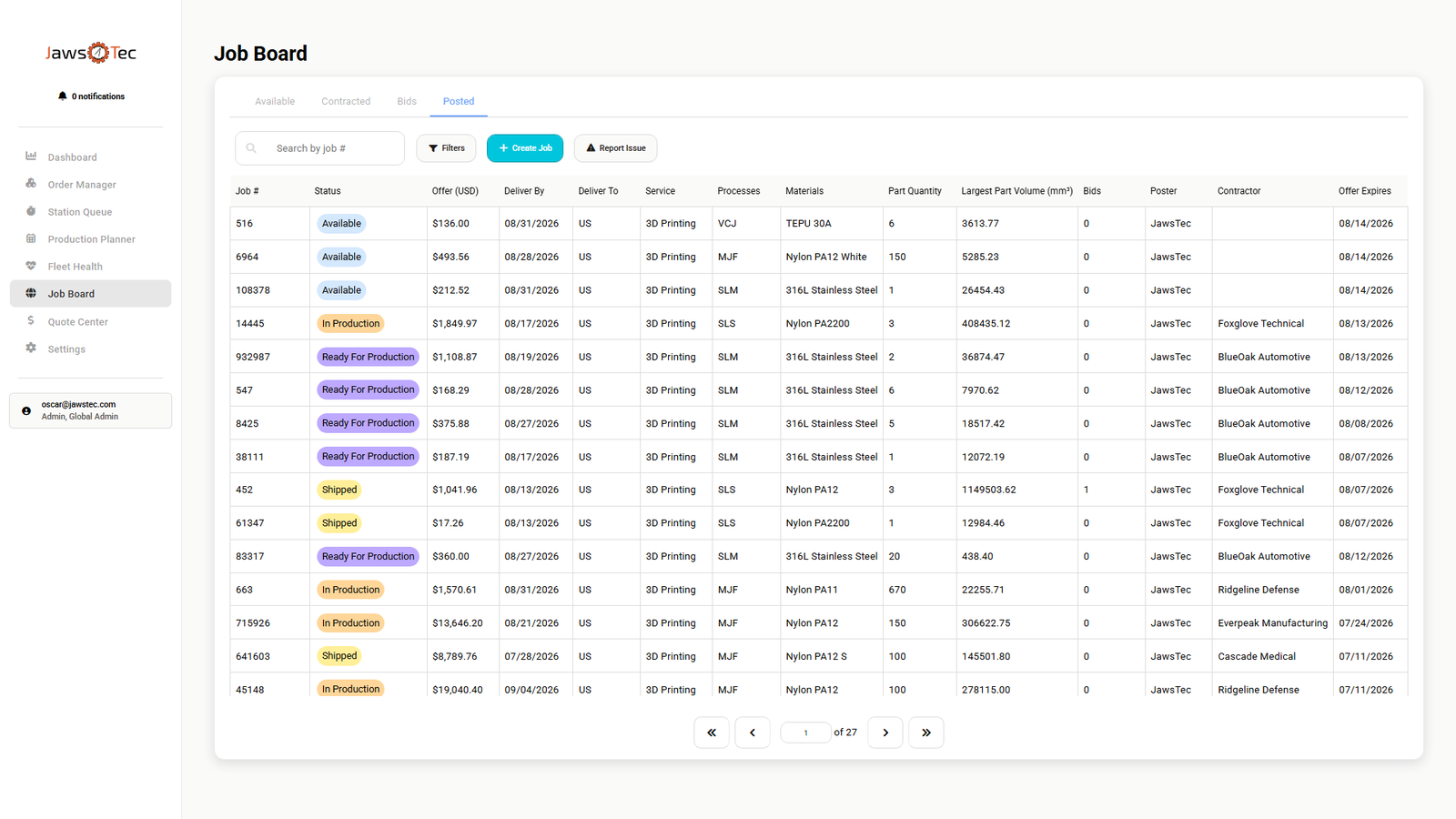Screen dimensions: 1456x819
Task: Click the JawsTec logo
Action: click(x=91, y=53)
